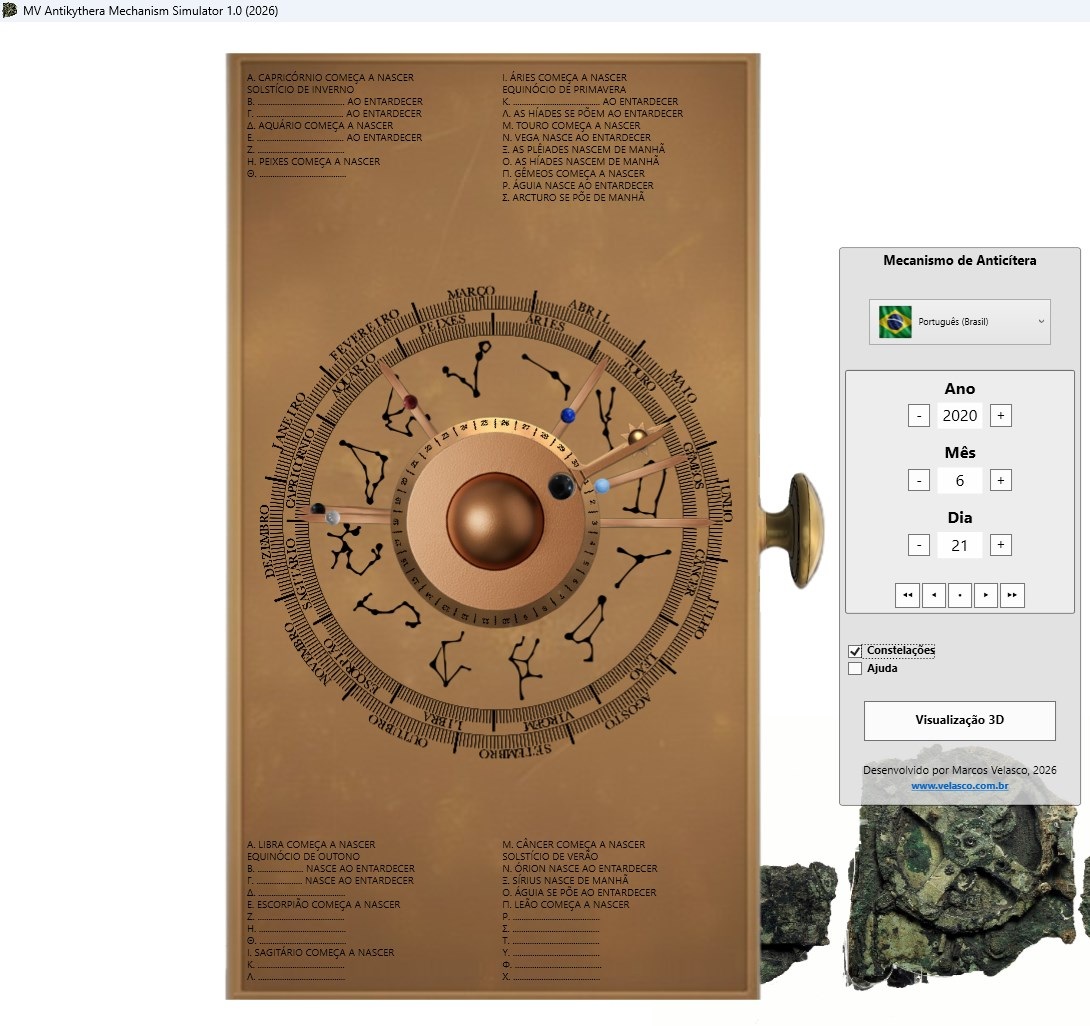Screen dimensions: 1090x1026
Task: Click the golden sun pointer on dial
Action: click(637, 436)
